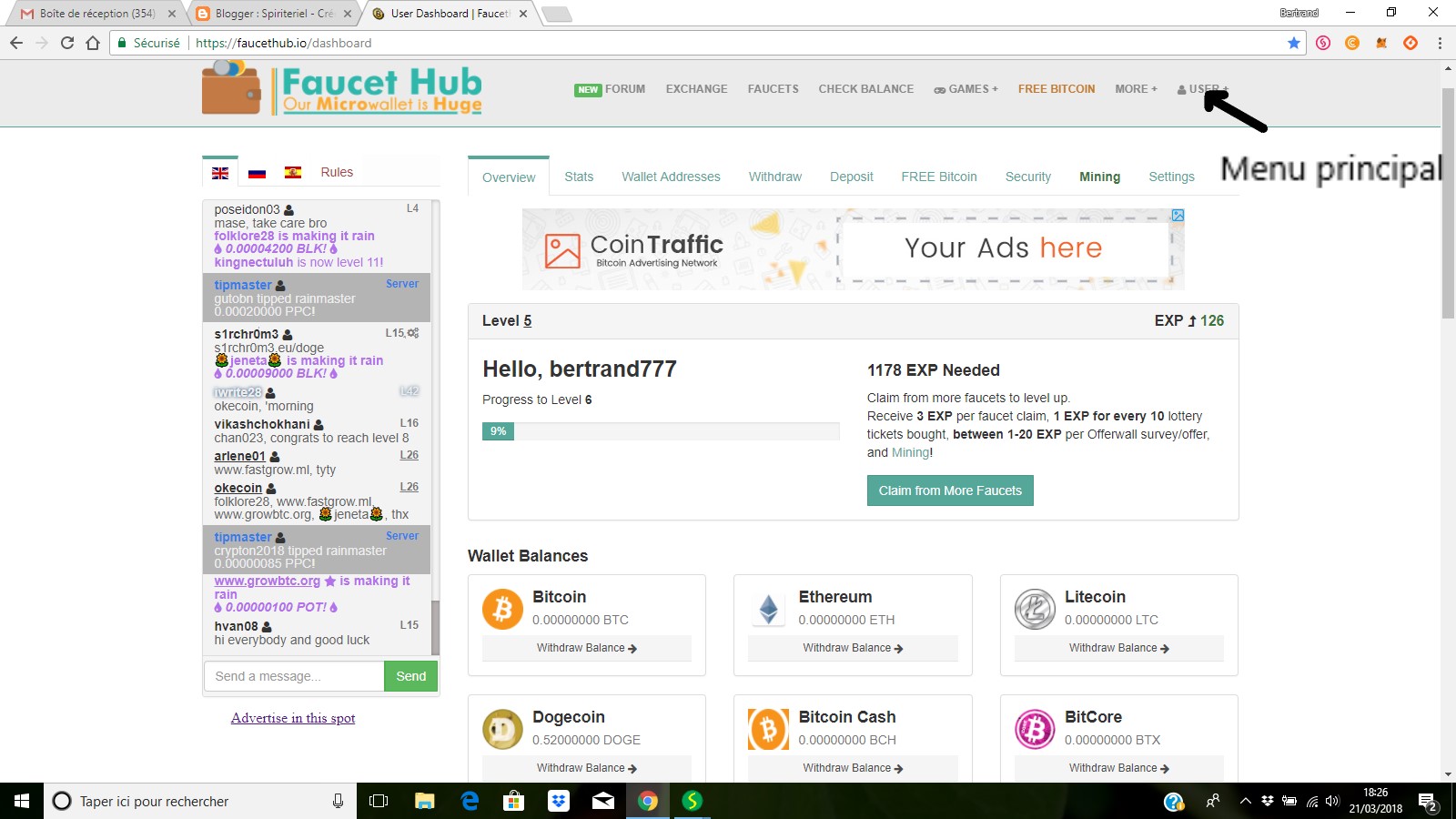This screenshot has height=819, width=1456.
Task: Send the chat message
Action: (411, 676)
